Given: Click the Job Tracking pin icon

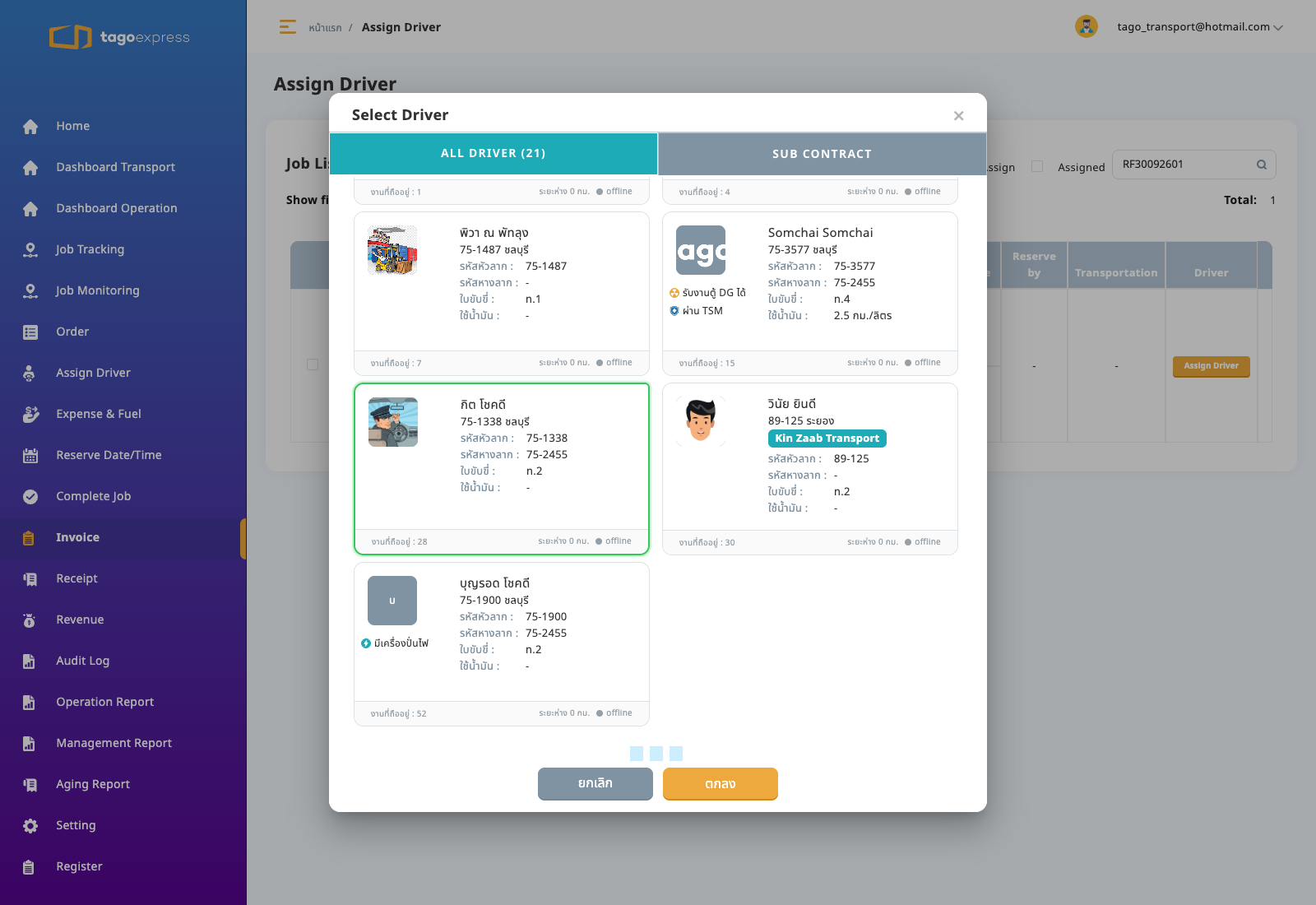Looking at the screenshot, I should 30,250.
